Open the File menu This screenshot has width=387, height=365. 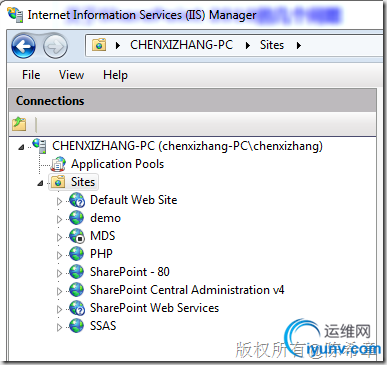31,75
